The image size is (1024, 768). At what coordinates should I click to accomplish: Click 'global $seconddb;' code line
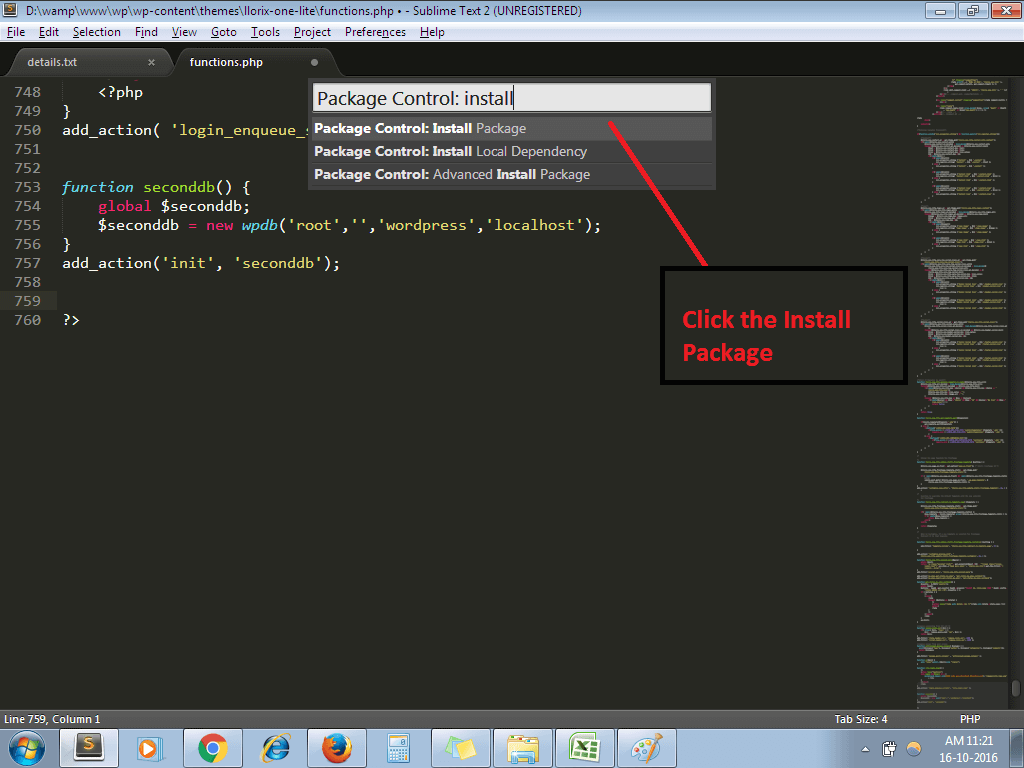[x=174, y=206]
